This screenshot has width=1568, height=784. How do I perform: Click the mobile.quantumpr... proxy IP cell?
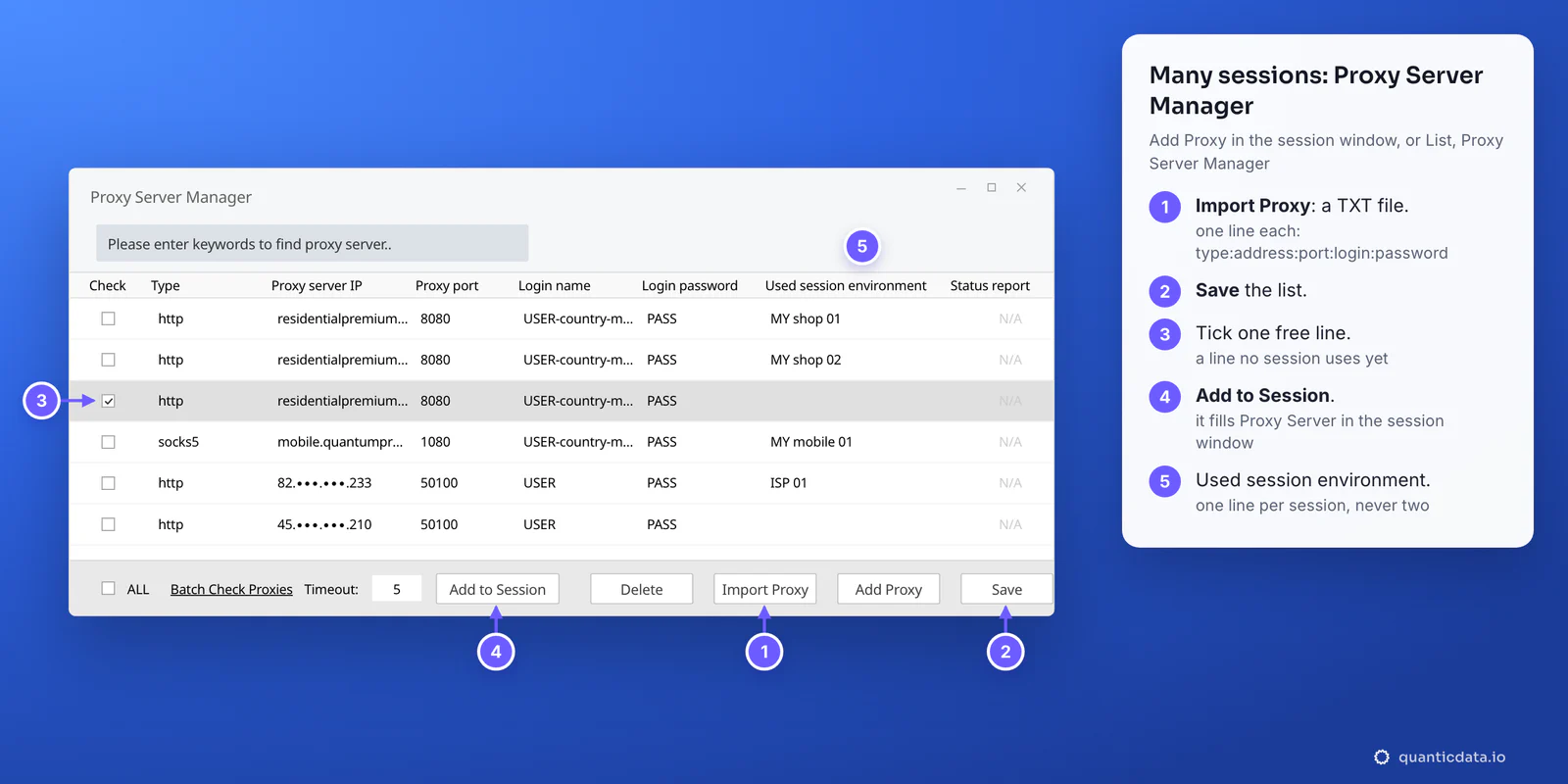pyautogui.click(x=340, y=442)
